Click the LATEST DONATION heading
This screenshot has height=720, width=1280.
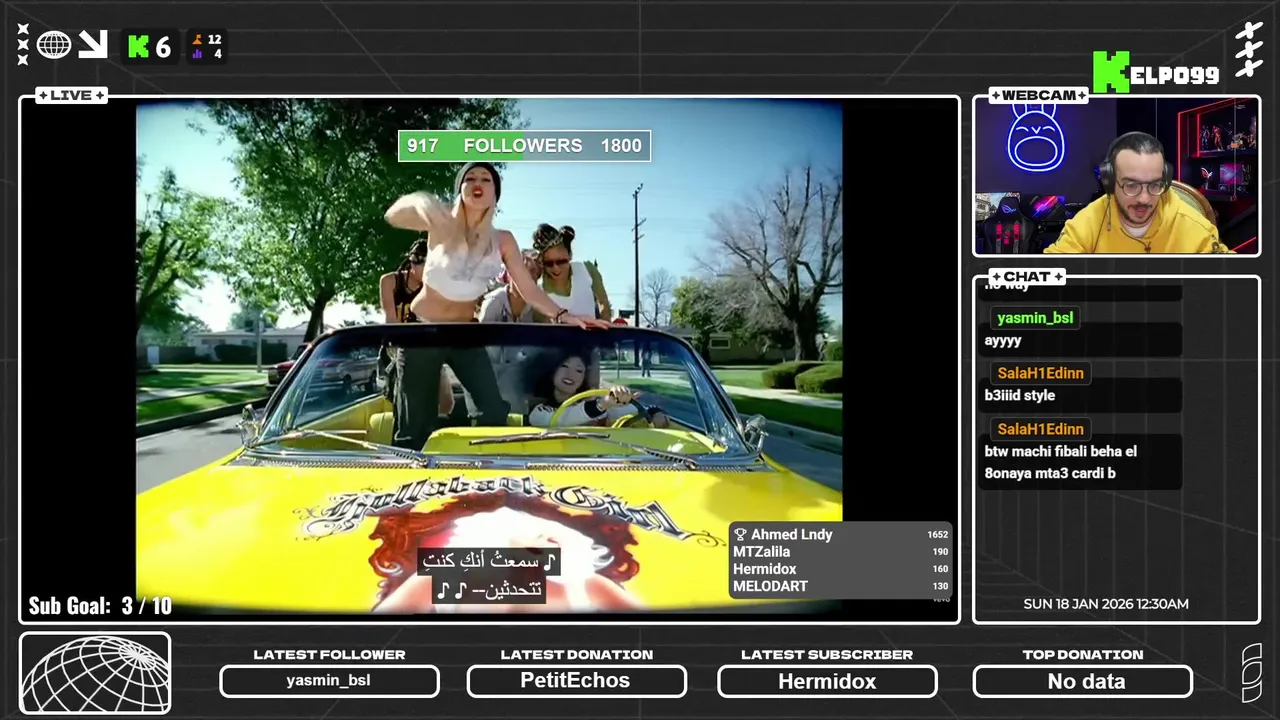tap(576, 655)
